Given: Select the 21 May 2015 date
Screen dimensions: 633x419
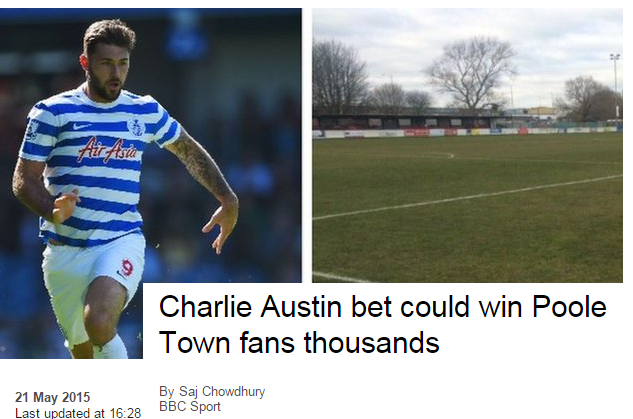Looking at the screenshot, I should pos(52,397).
